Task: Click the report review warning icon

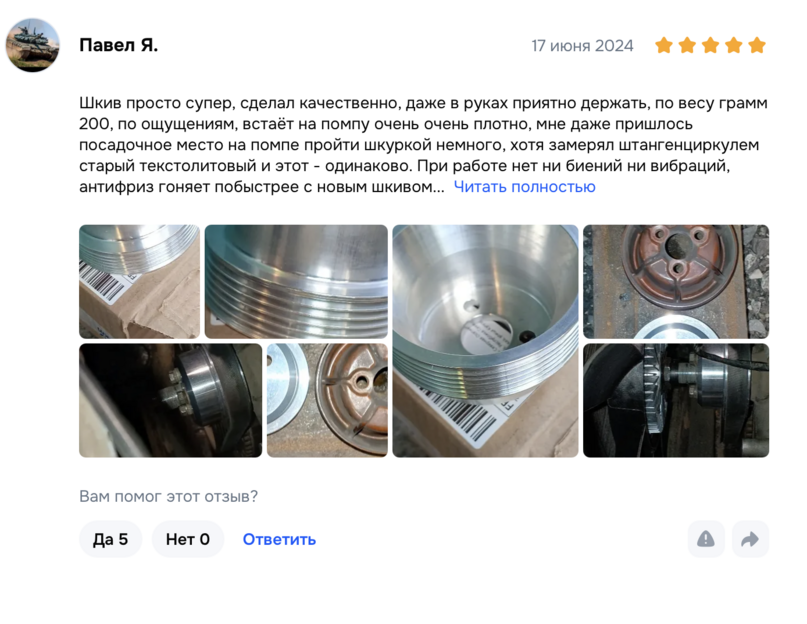Action: pos(706,539)
